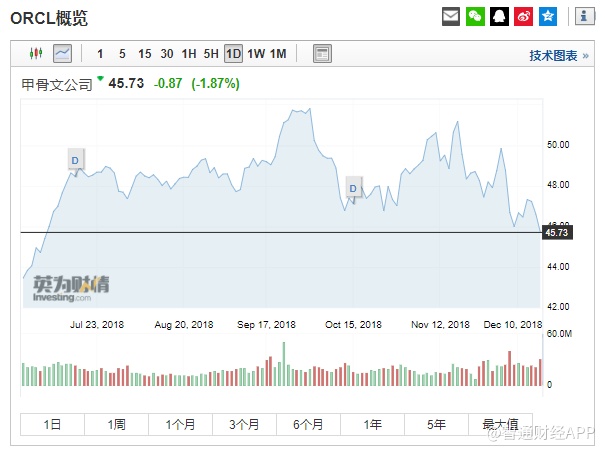Screen dimensions: 605x452
Task: Click the 甲骨文公司 company name
Action: pyautogui.click(x=56, y=84)
